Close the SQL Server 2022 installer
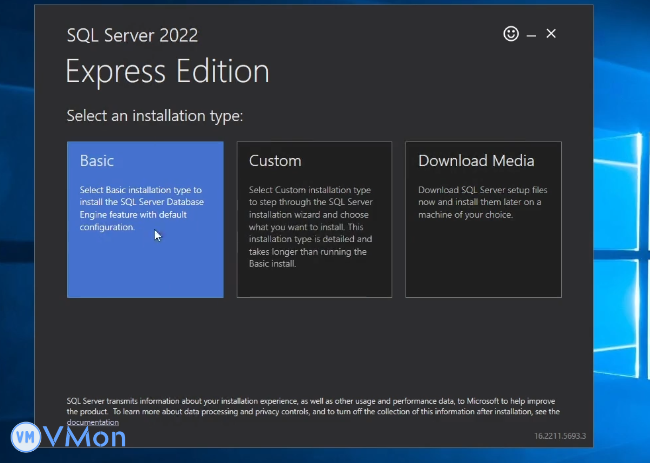The width and height of the screenshot is (650, 463). click(x=551, y=34)
